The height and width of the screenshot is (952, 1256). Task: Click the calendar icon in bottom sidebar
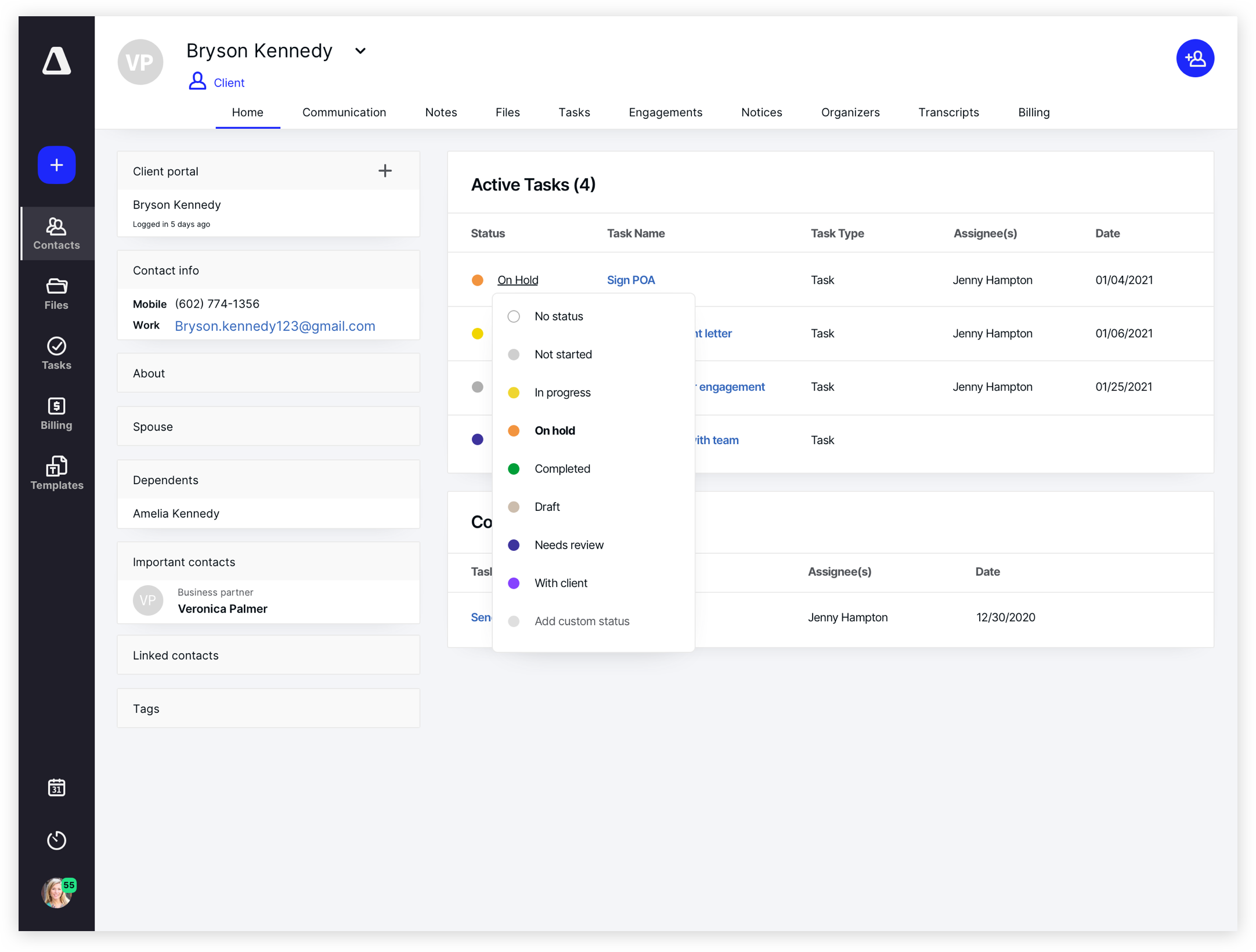click(57, 788)
